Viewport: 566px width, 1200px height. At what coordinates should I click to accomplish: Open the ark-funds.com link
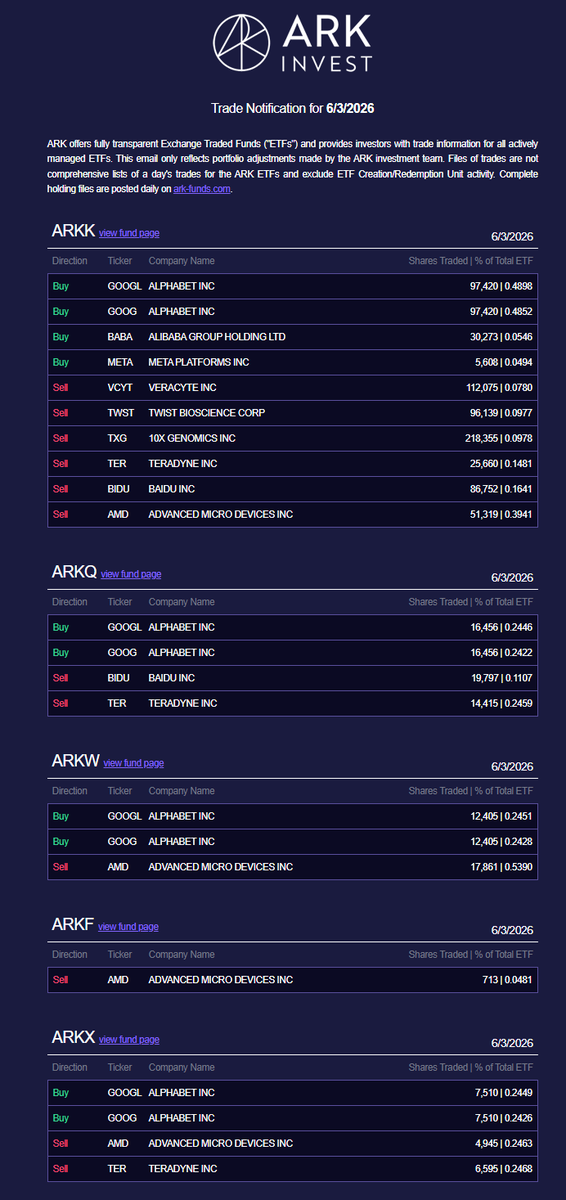[201, 189]
